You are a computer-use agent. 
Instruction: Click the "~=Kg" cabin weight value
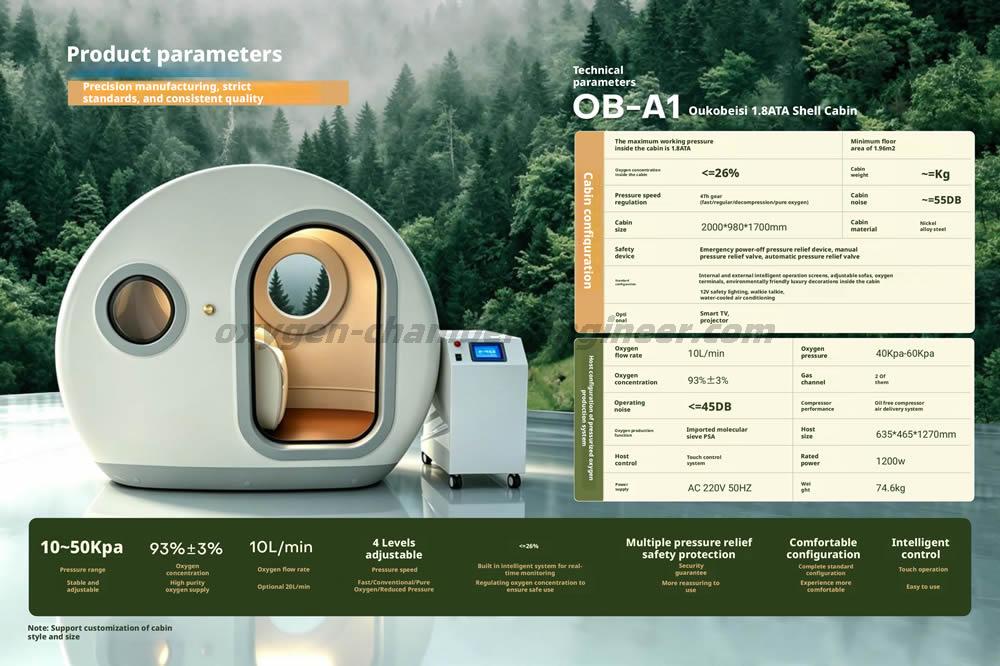point(936,174)
